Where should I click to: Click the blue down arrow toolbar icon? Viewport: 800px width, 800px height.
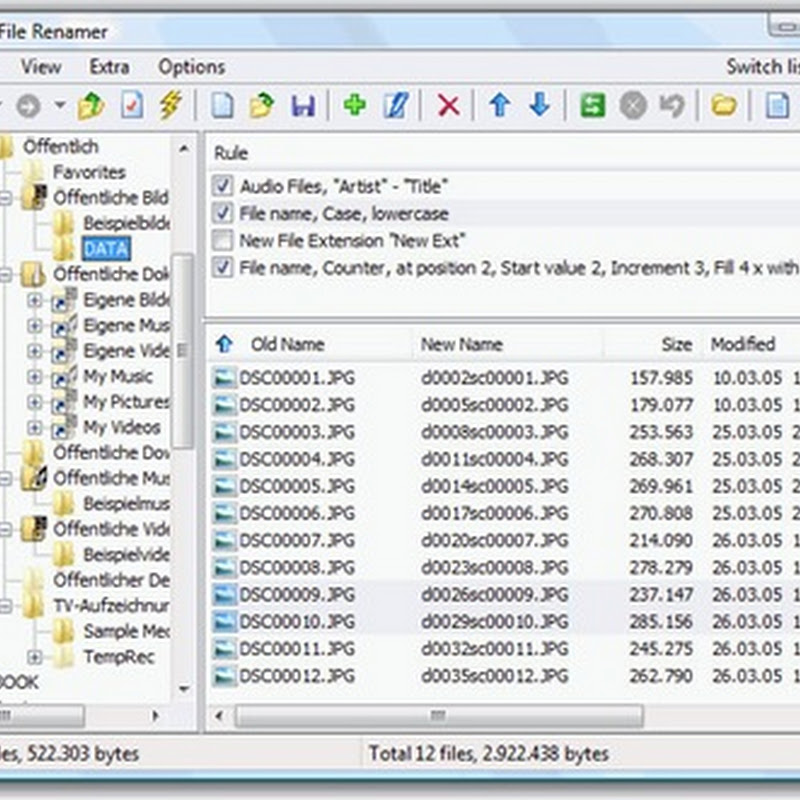tap(539, 105)
